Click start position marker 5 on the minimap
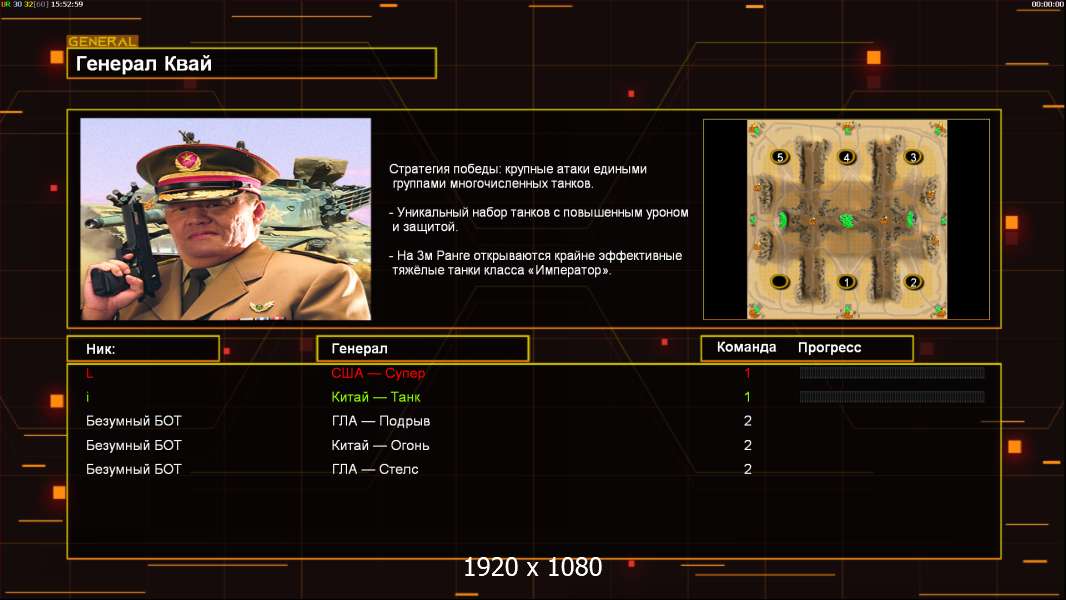1066x600 pixels. [780, 157]
